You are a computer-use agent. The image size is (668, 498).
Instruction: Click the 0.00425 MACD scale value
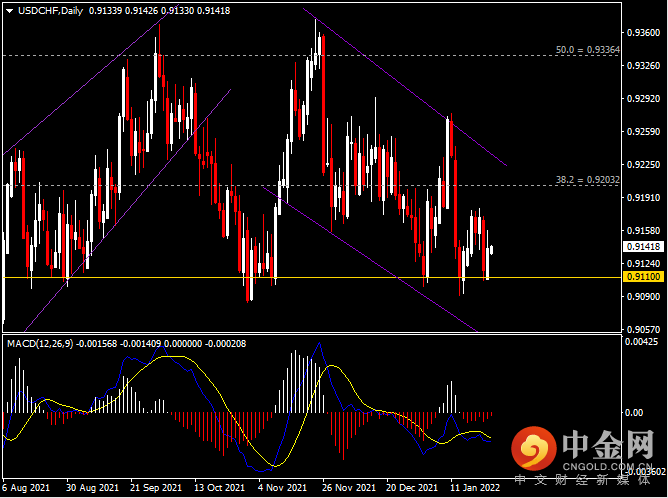tap(641, 342)
